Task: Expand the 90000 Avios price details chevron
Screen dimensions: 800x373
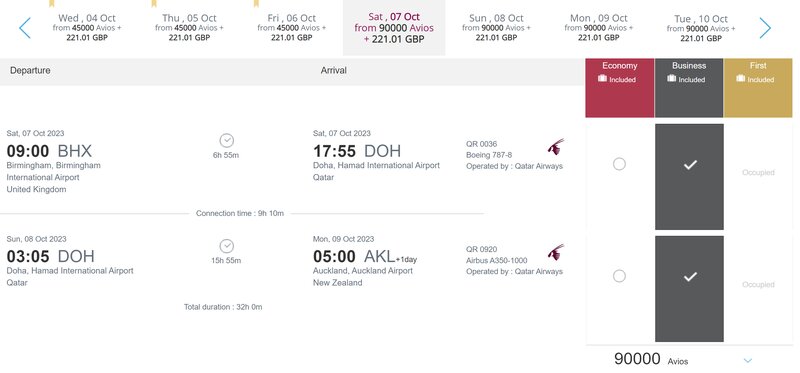Action: (748, 361)
